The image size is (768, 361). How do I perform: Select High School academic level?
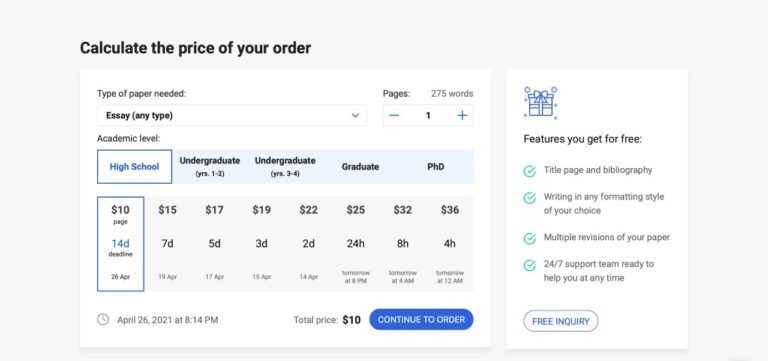tap(135, 167)
